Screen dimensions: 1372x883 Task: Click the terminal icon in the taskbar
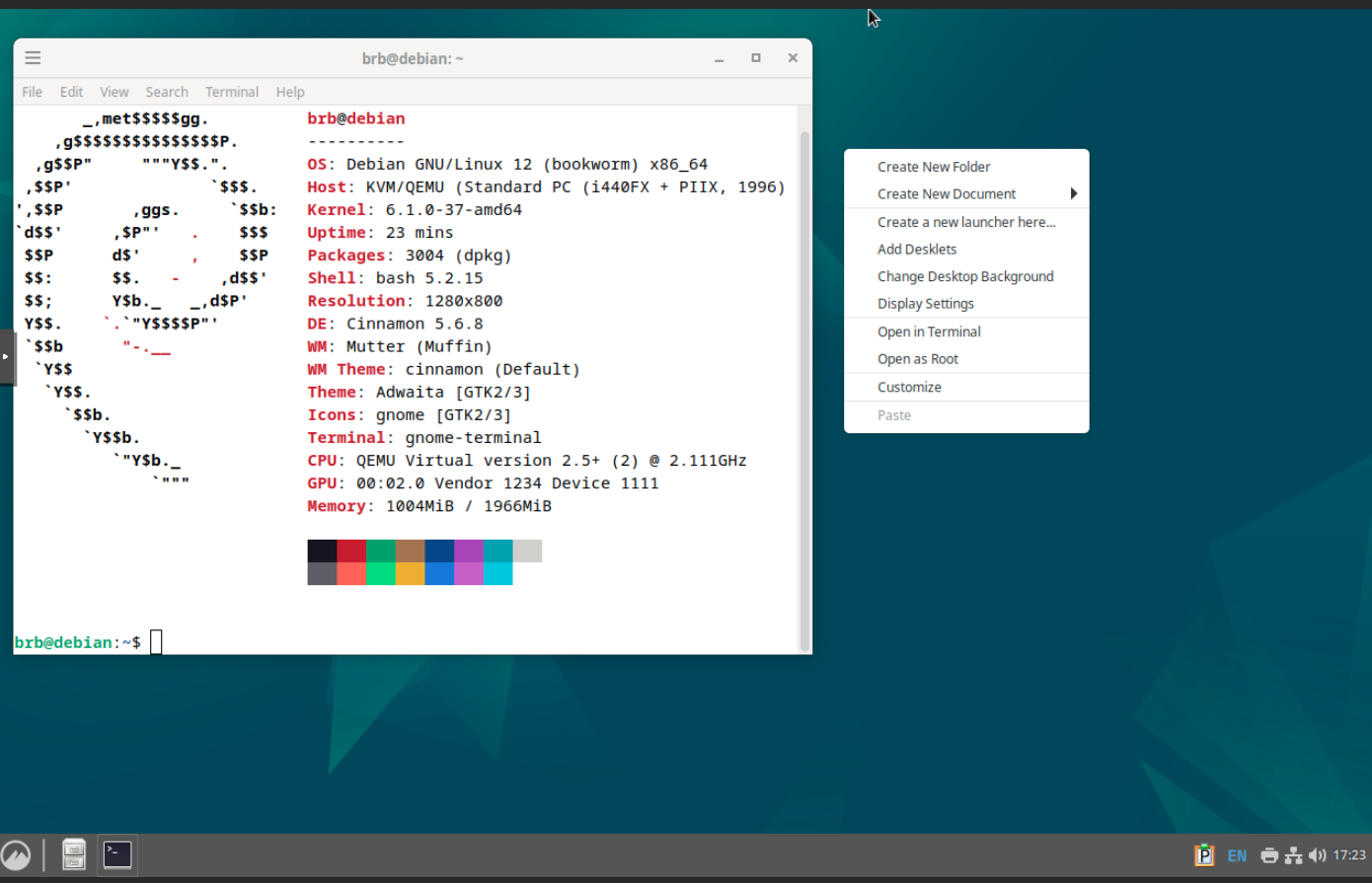pos(117,854)
